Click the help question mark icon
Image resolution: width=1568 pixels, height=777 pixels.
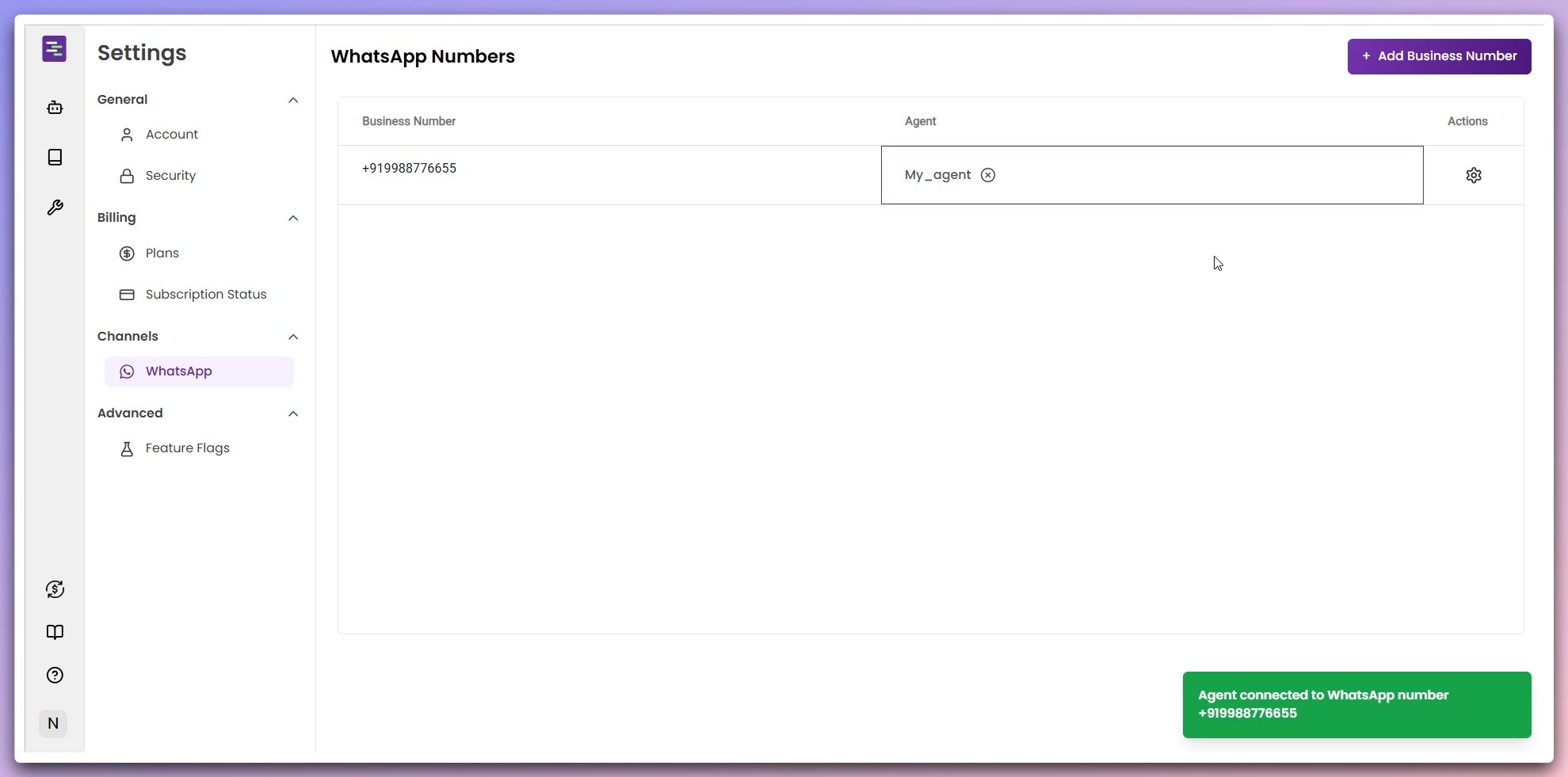55,675
